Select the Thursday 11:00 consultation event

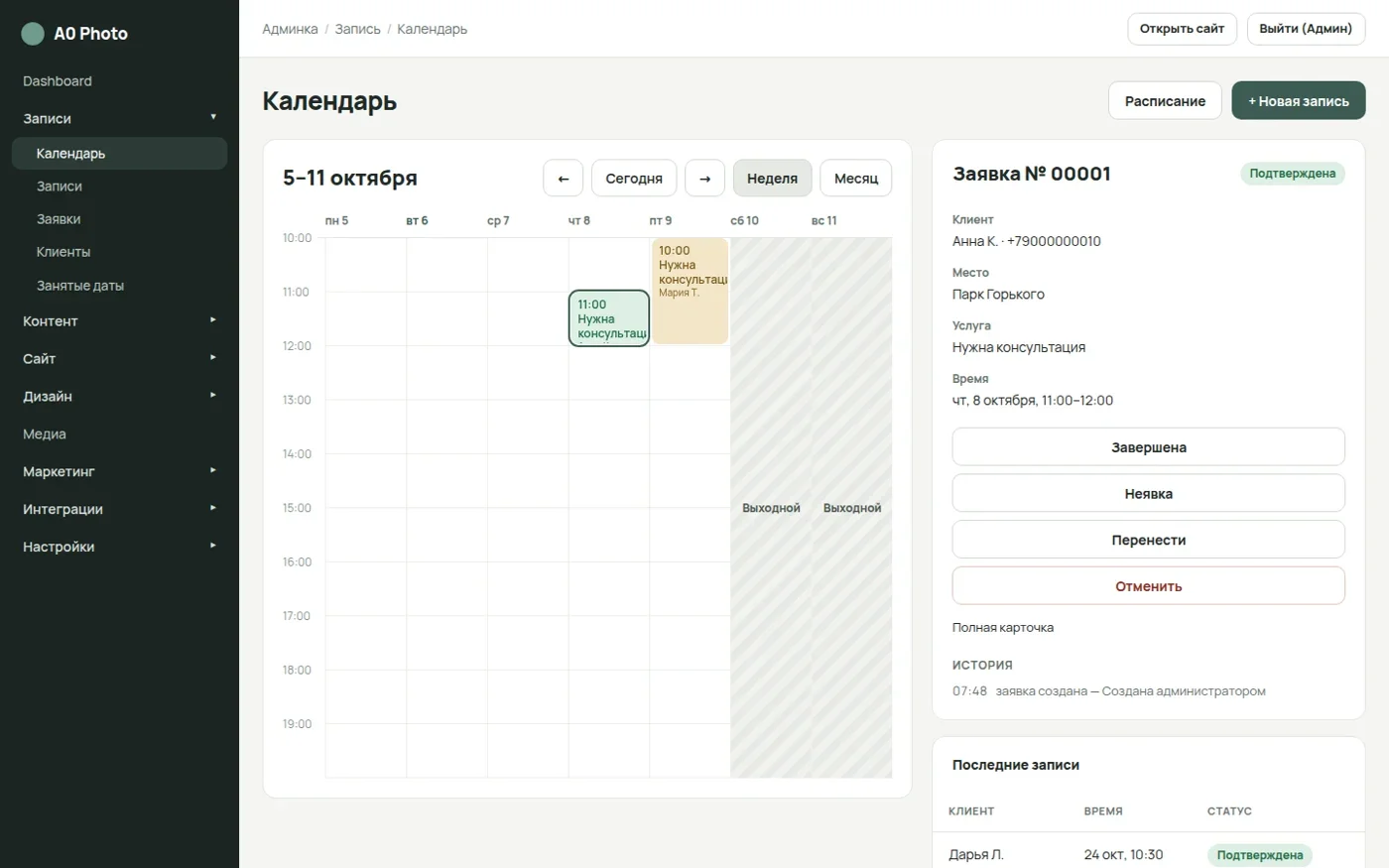pyautogui.click(x=609, y=318)
